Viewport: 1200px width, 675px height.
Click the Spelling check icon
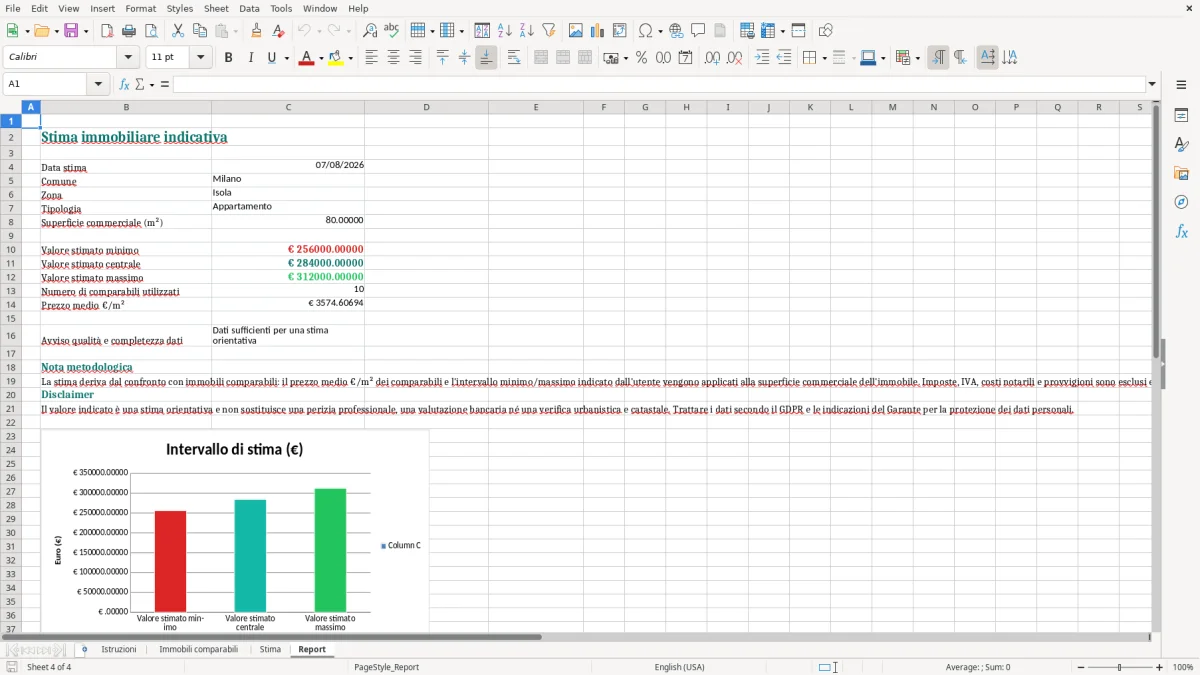(392, 31)
